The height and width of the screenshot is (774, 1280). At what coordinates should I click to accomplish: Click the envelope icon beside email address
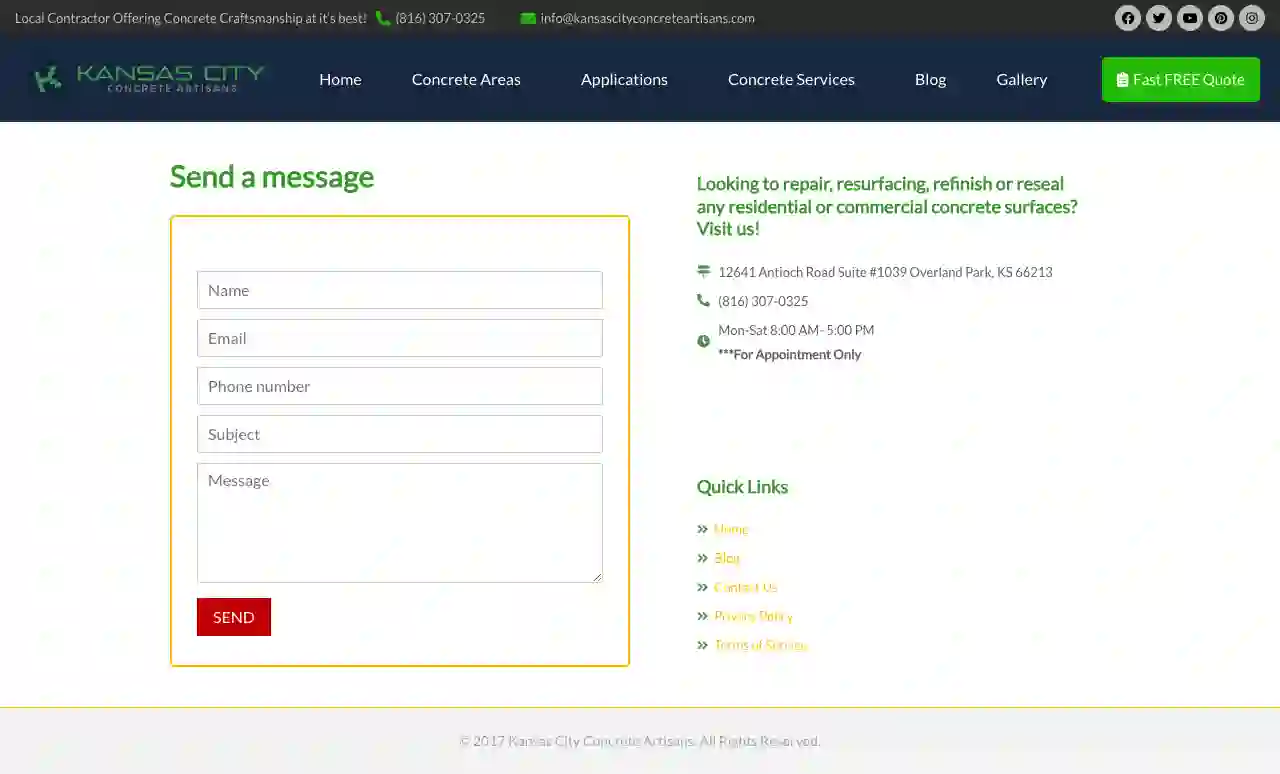coord(528,18)
